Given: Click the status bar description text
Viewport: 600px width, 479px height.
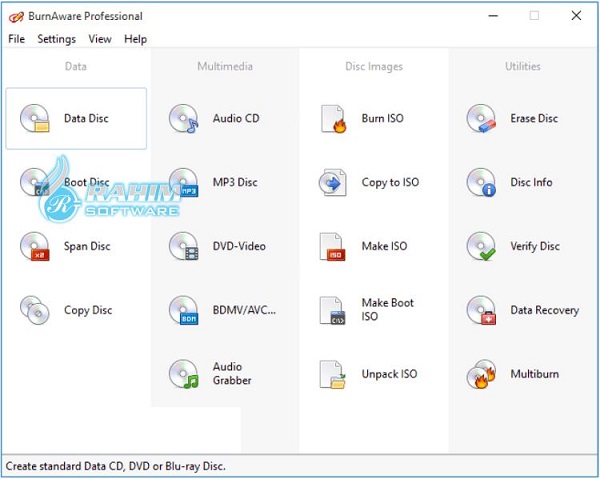Looking at the screenshot, I should click(x=116, y=467).
